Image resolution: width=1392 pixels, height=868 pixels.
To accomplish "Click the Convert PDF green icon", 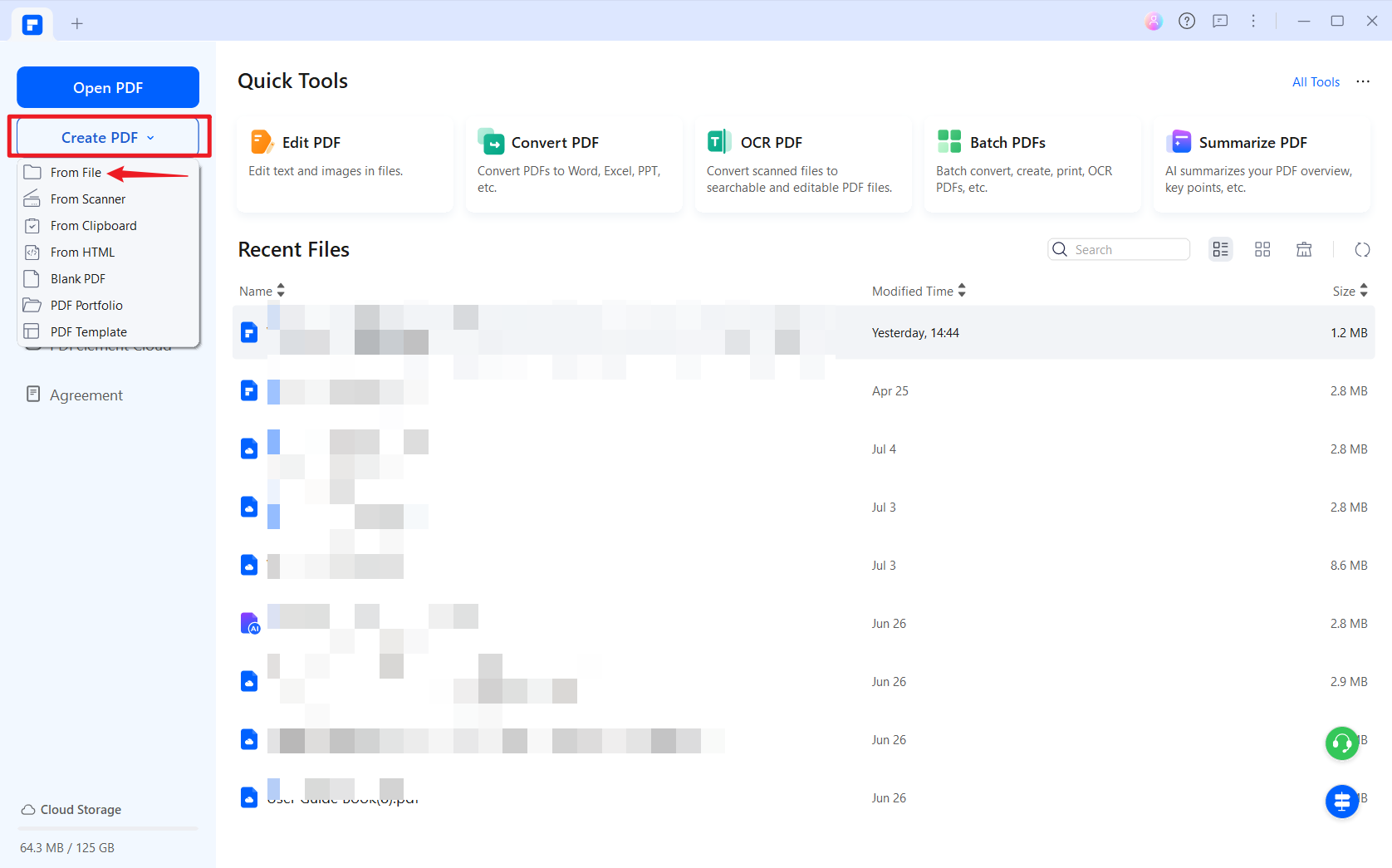I will [x=491, y=142].
